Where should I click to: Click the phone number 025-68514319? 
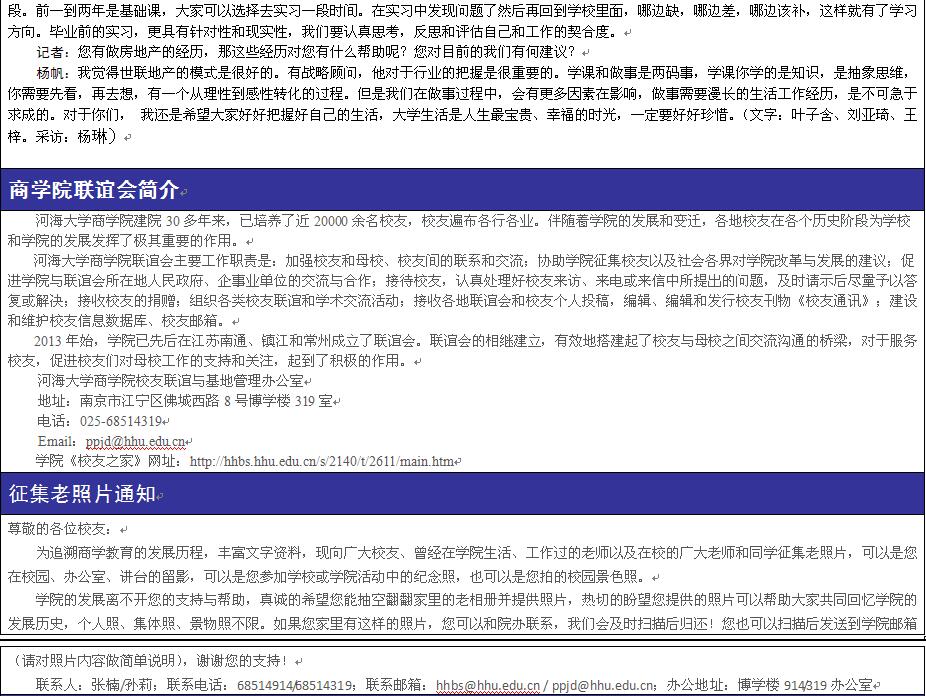coord(121,421)
